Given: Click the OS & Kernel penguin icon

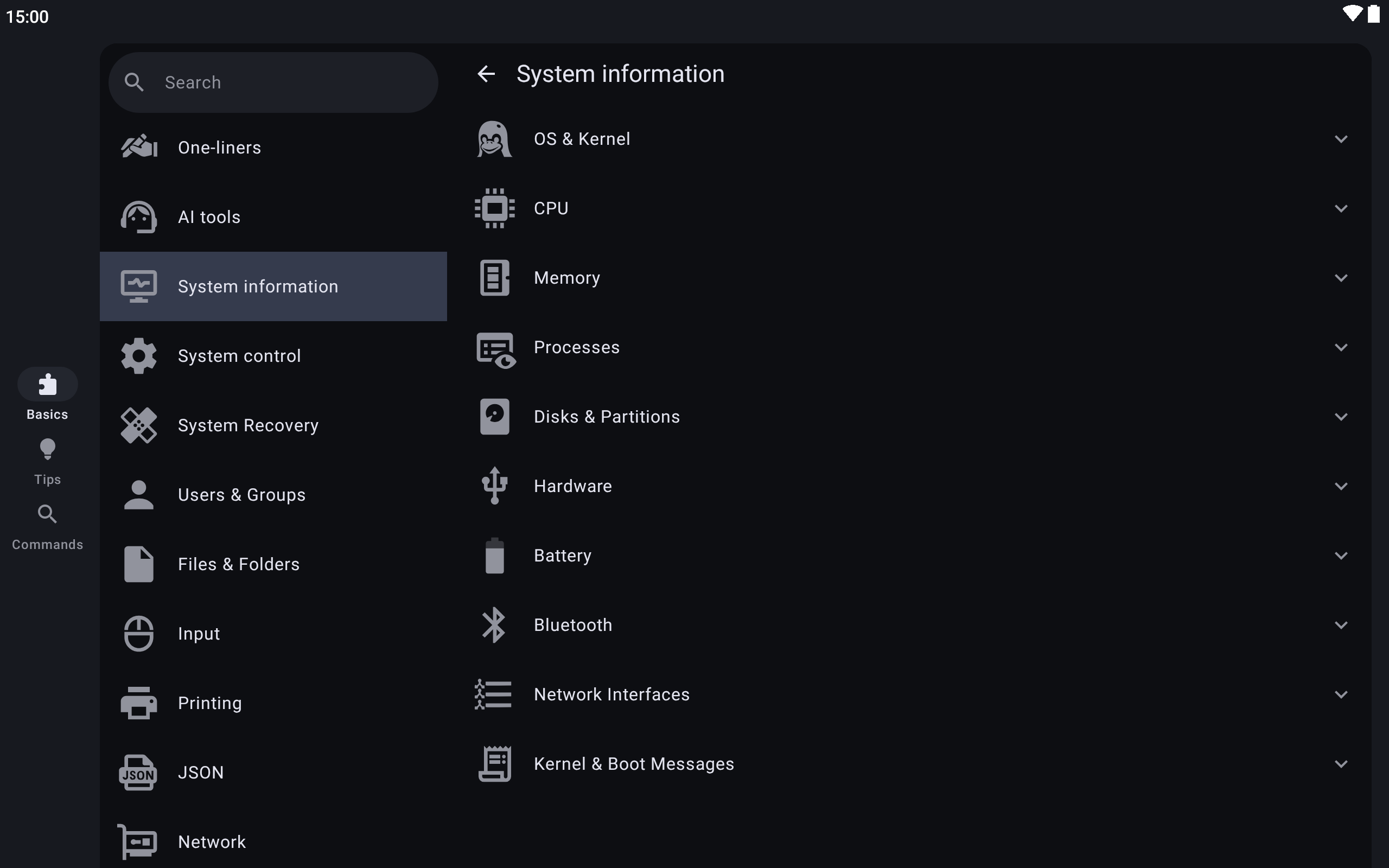Looking at the screenshot, I should coord(494,138).
